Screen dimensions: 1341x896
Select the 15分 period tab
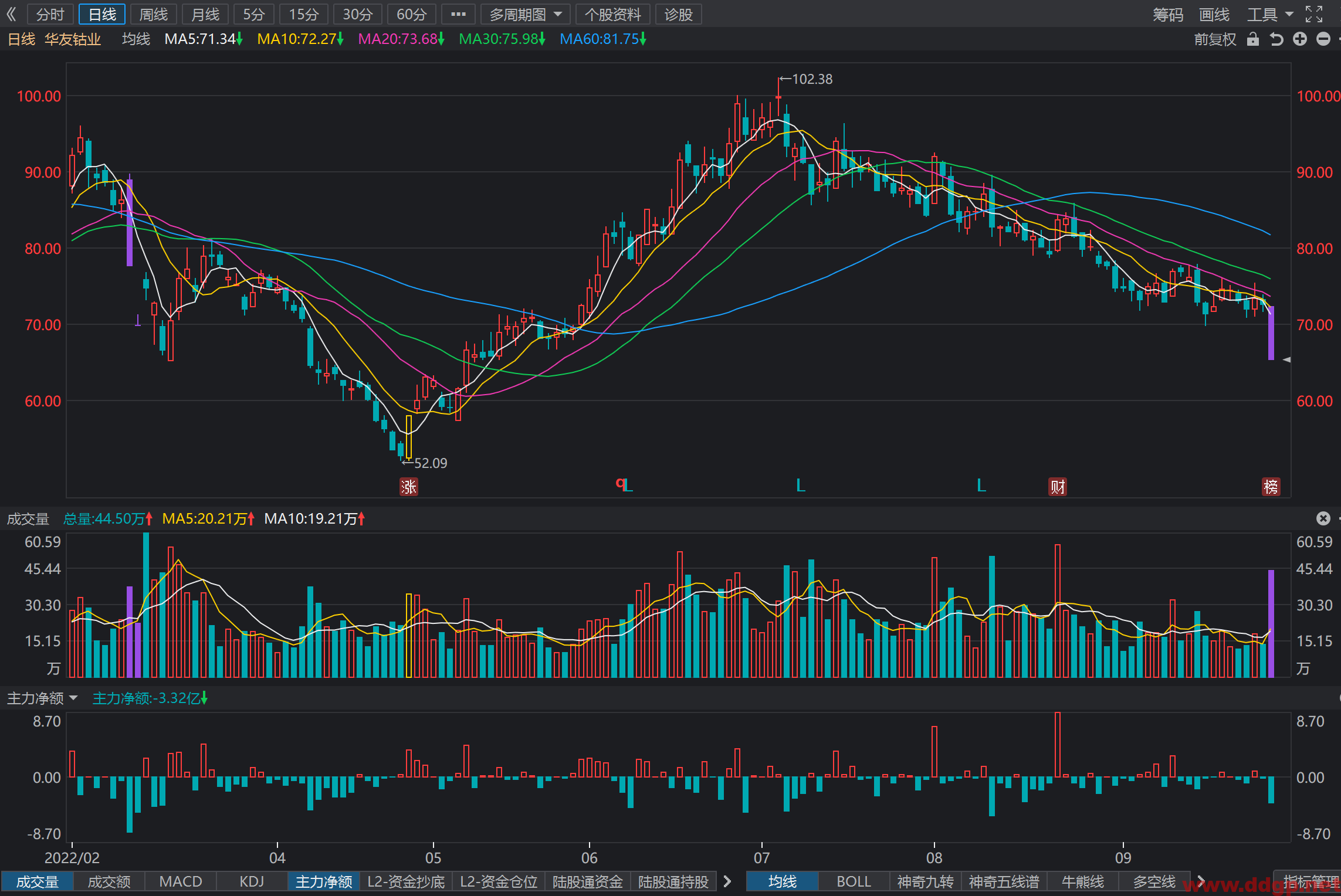tap(304, 14)
